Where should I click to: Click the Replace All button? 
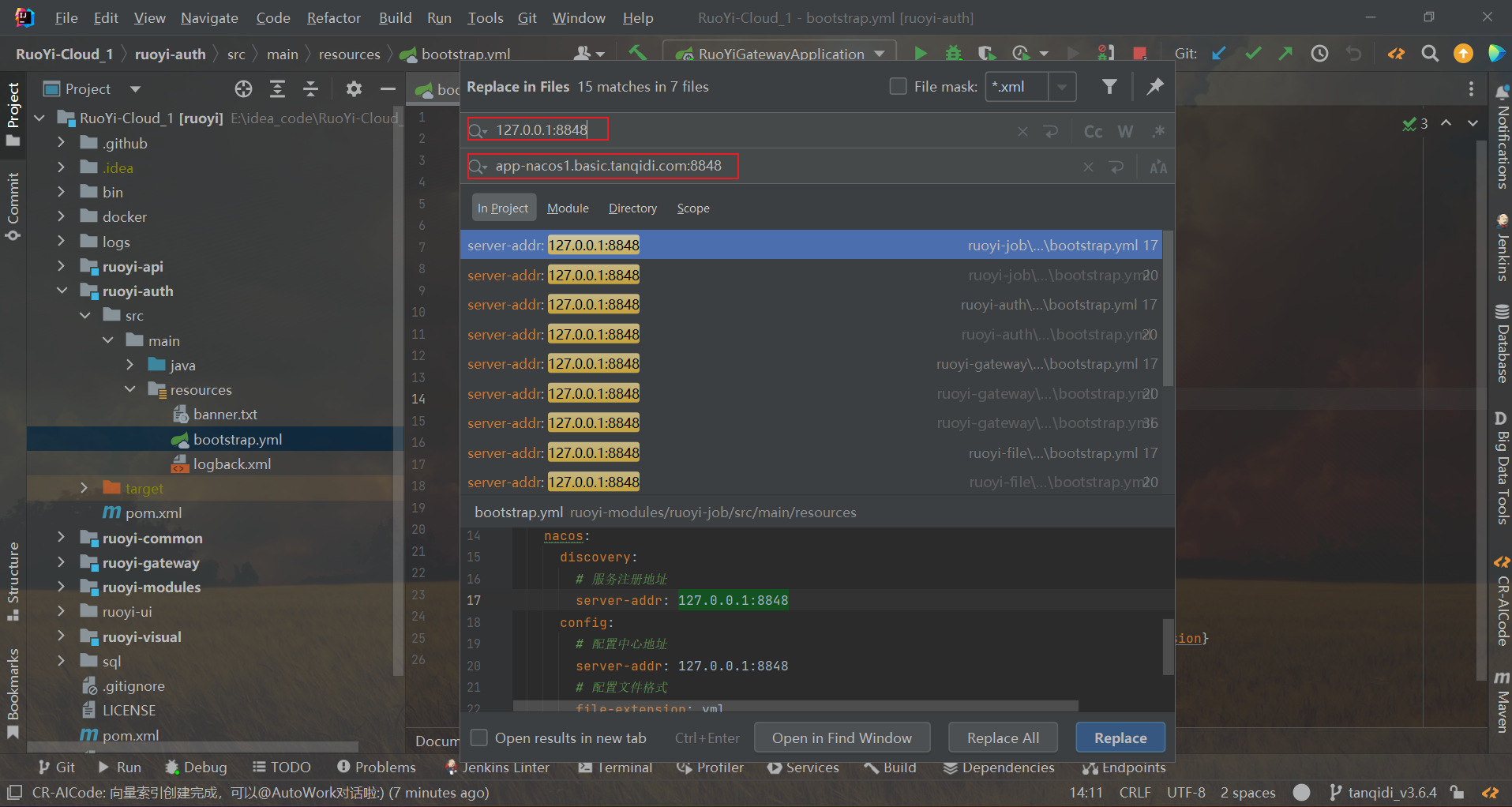click(1003, 738)
